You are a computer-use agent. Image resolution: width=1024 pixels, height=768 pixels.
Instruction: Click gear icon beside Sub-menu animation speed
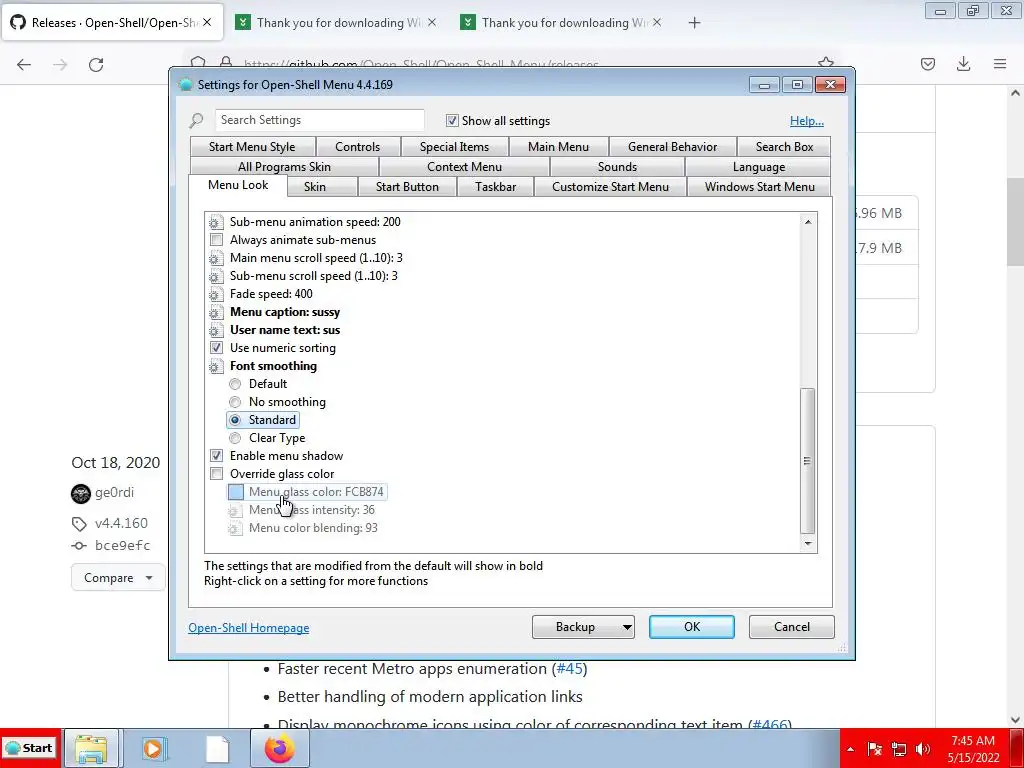click(216, 222)
